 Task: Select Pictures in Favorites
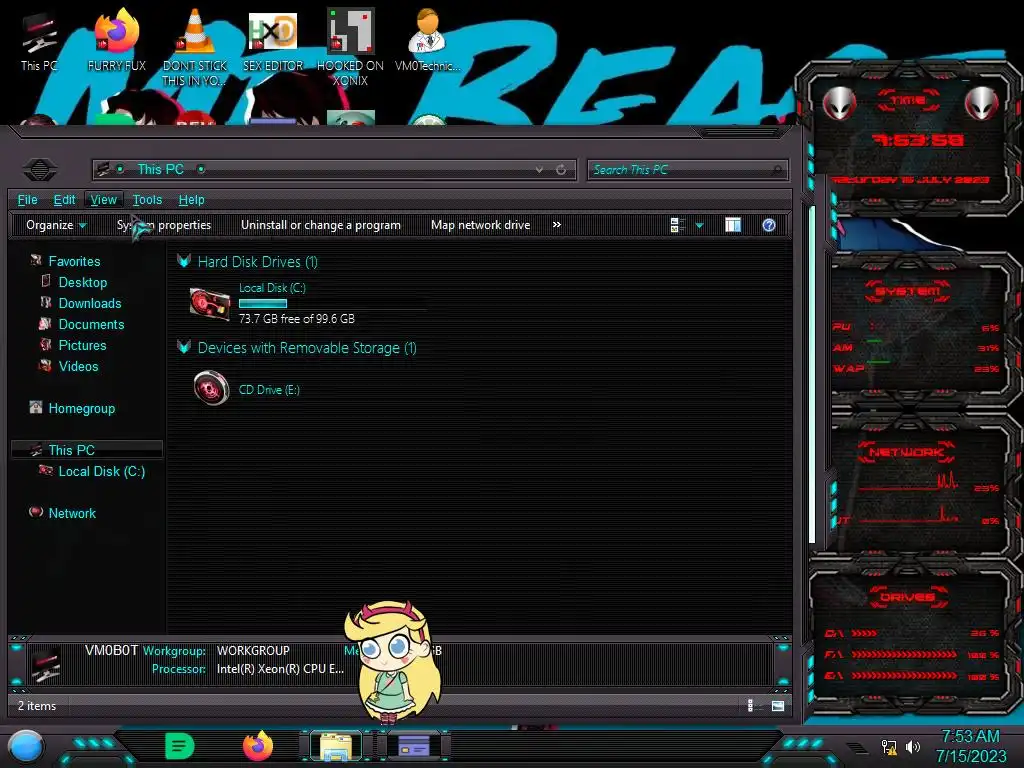82,345
